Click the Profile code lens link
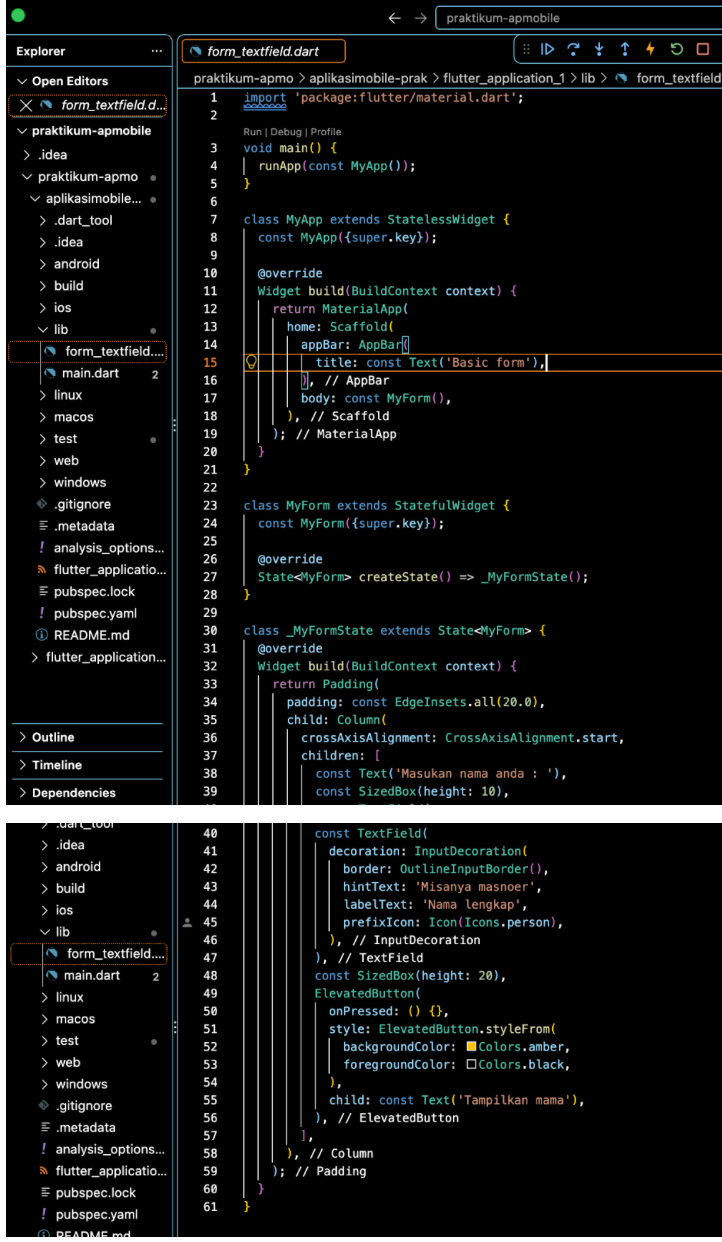The width and height of the screenshot is (722, 1242). 326,131
